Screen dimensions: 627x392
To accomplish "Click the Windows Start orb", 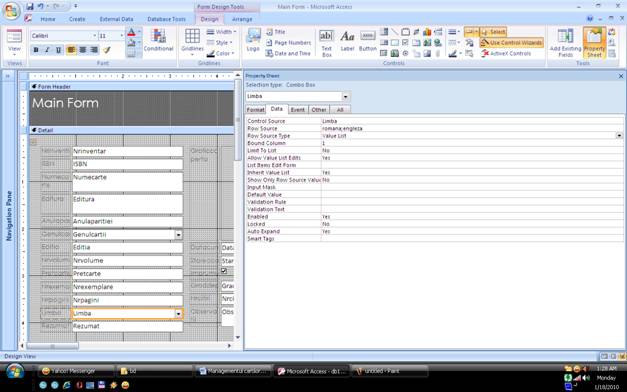I will click(x=15, y=372).
